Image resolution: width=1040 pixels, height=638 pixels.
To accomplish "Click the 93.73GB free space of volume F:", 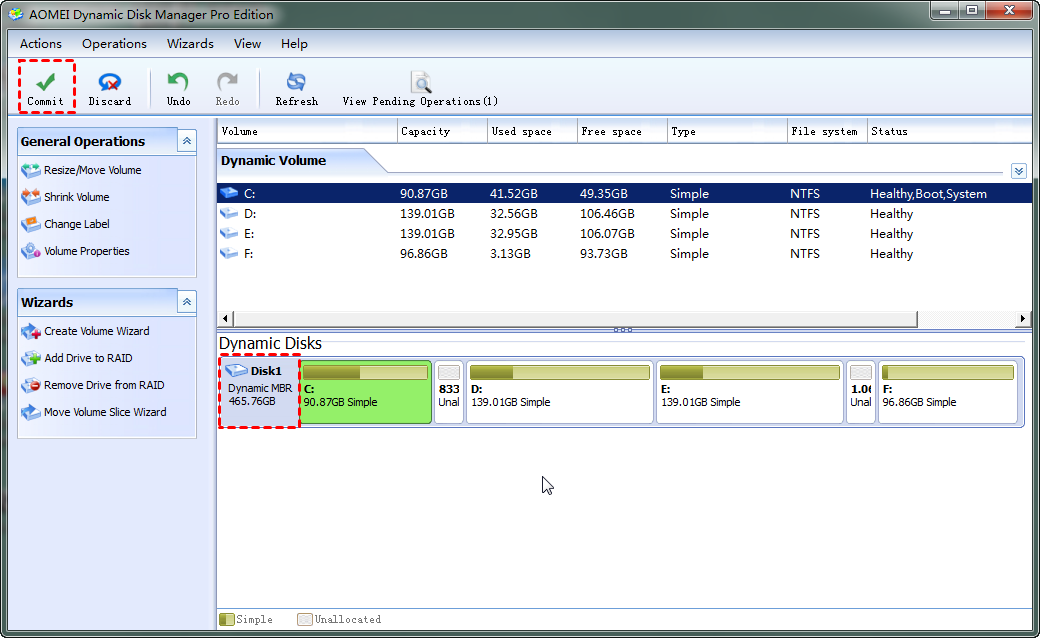I will click(604, 253).
